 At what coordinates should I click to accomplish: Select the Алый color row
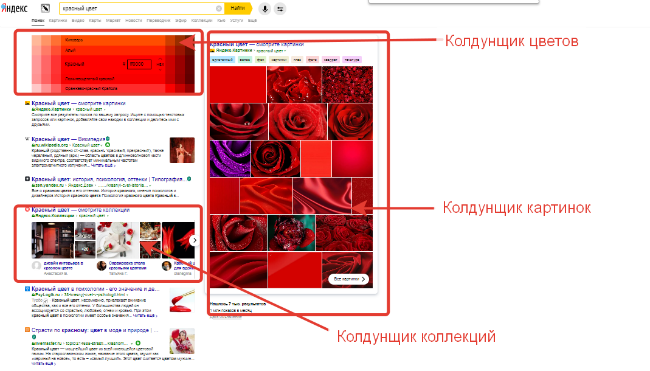[x=113, y=50]
